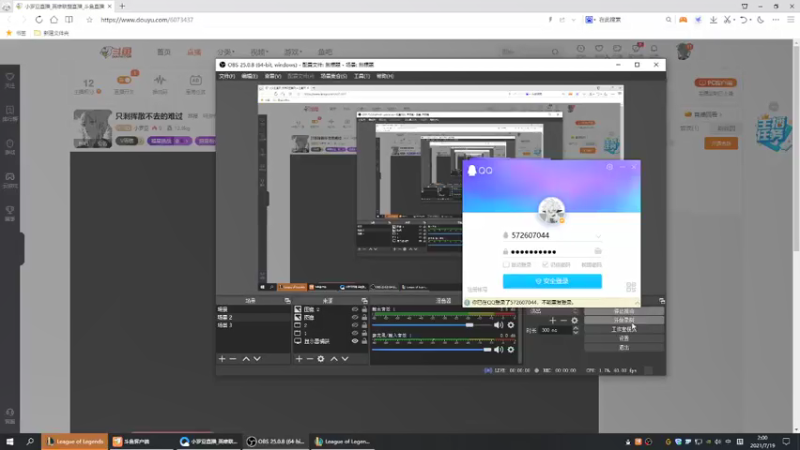
Task: Open the 编辑(E) menu in OBS
Action: click(x=249, y=76)
